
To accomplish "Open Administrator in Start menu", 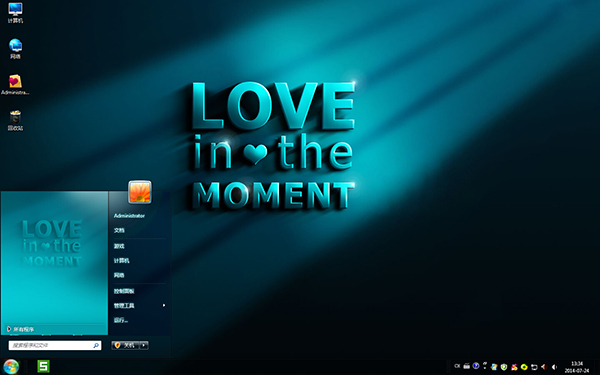I will (129, 216).
